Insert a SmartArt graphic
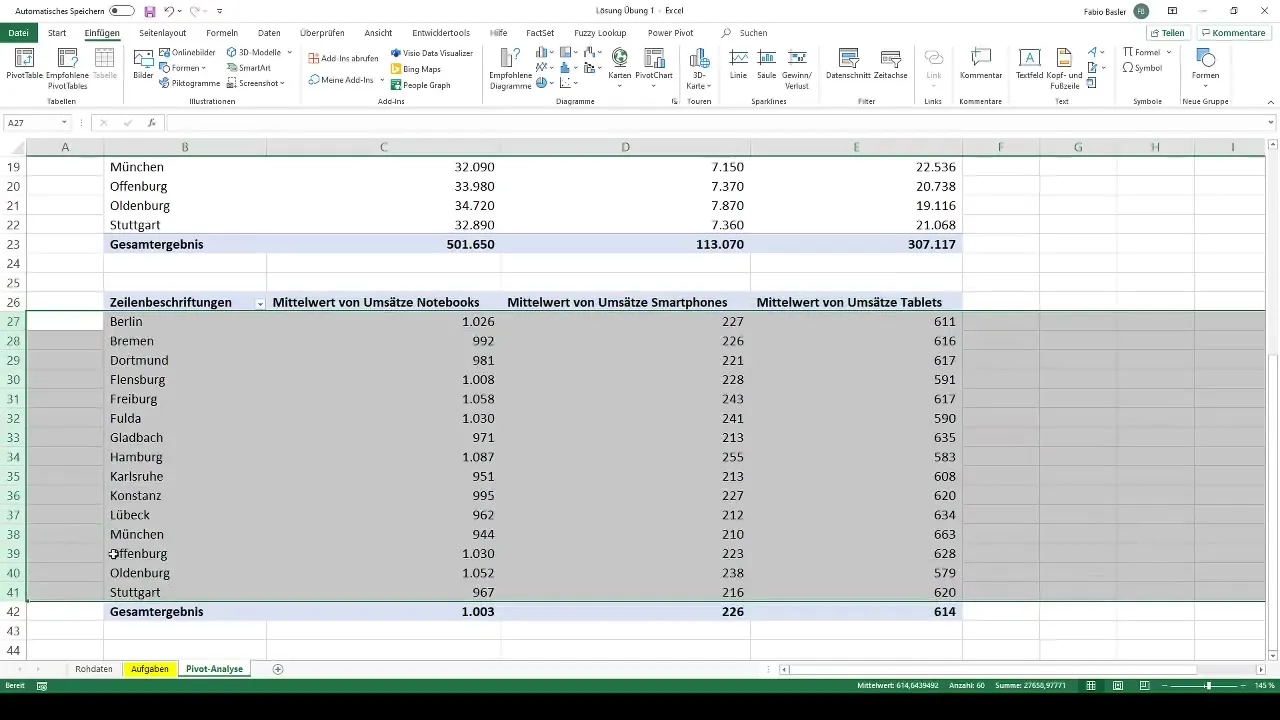Image resolution: width=1280 pixels, height=720 pixels. 248,68
